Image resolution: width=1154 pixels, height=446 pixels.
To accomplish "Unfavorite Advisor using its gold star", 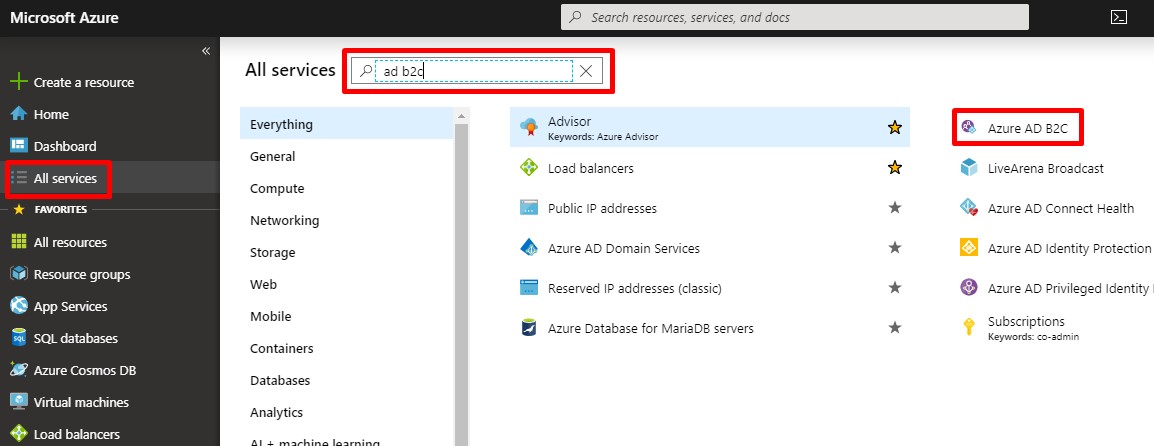I will click(x=894, y=127).
